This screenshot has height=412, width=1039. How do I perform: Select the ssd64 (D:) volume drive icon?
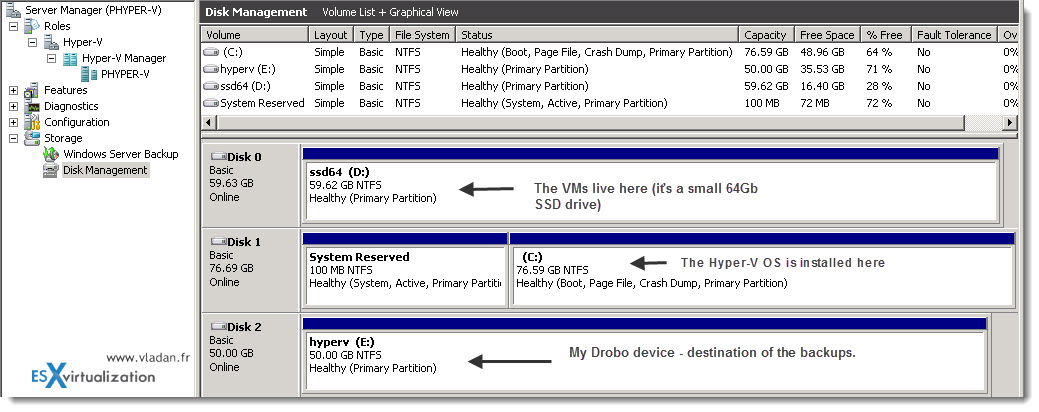point(211,86)
